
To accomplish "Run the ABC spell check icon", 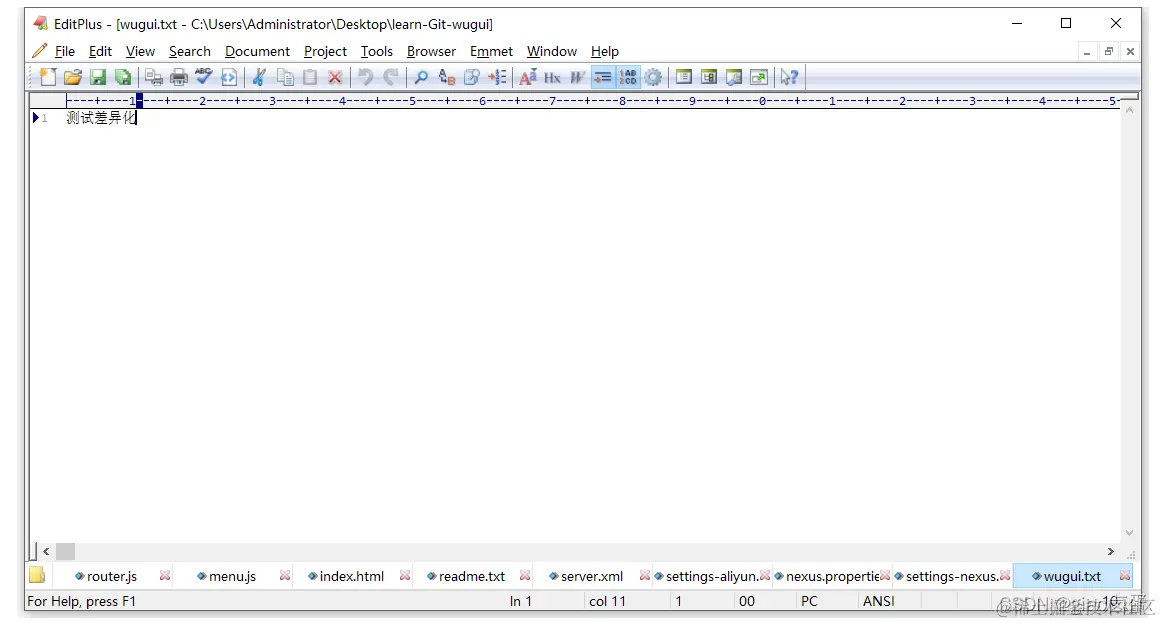I will pyautogui.click(x=203, y=77).
